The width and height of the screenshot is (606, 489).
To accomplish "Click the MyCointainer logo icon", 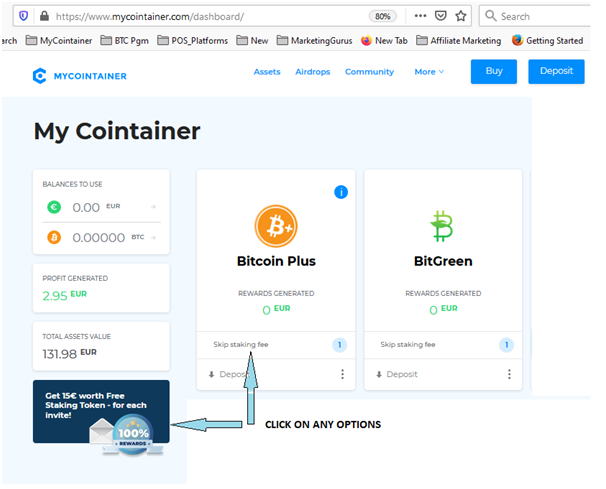I will coord(39,76).
